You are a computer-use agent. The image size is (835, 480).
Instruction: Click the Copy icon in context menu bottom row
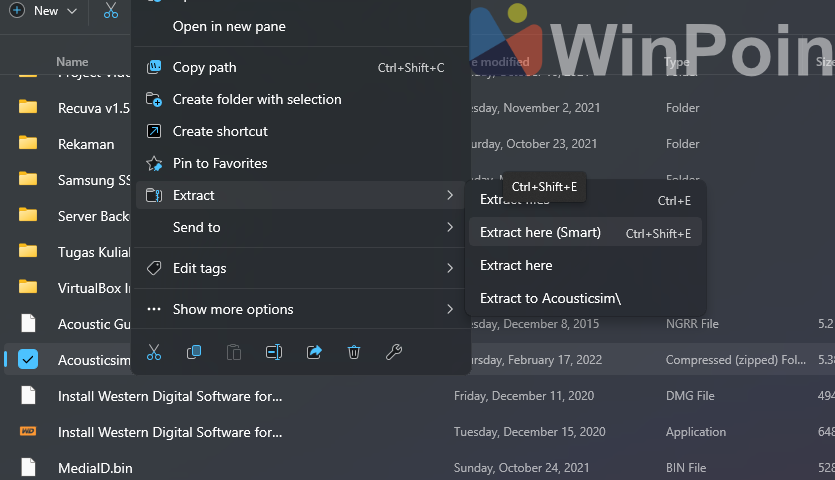[x=195, y=352]
